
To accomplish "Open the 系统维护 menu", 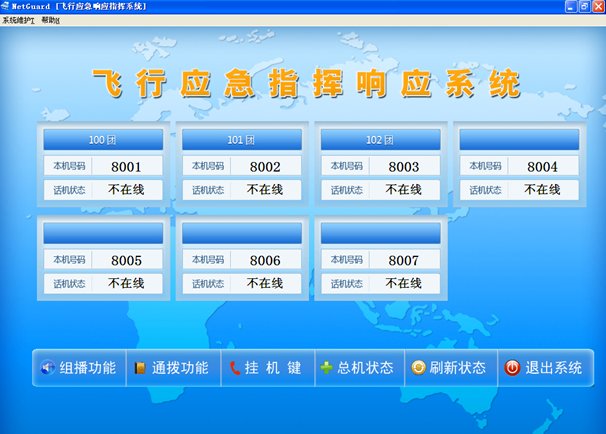I will [18, 19].
